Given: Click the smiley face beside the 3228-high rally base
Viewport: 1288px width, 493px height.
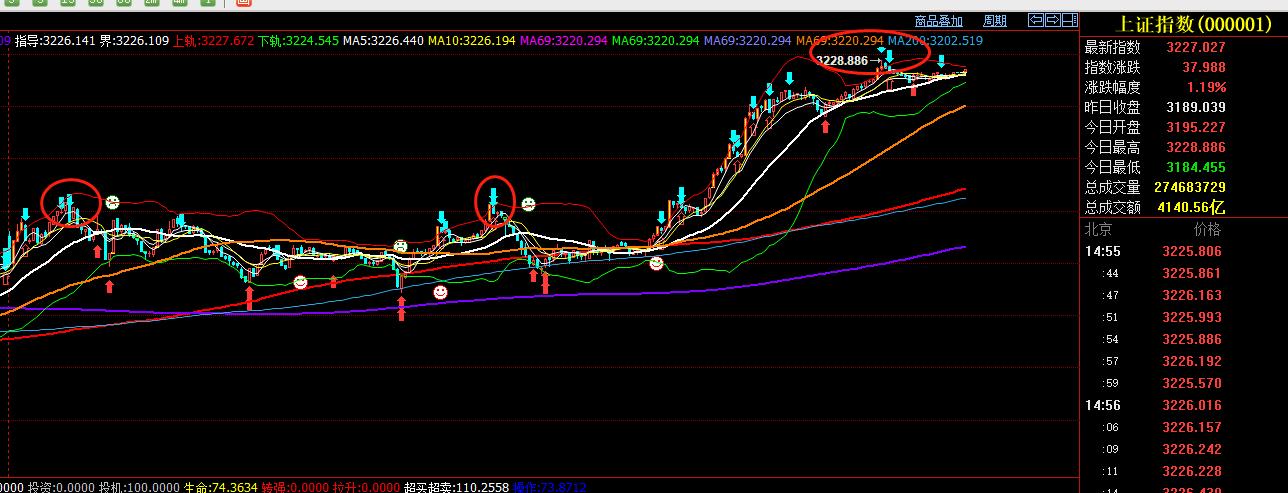Looking at the screenshot, I should coord(656,264).
